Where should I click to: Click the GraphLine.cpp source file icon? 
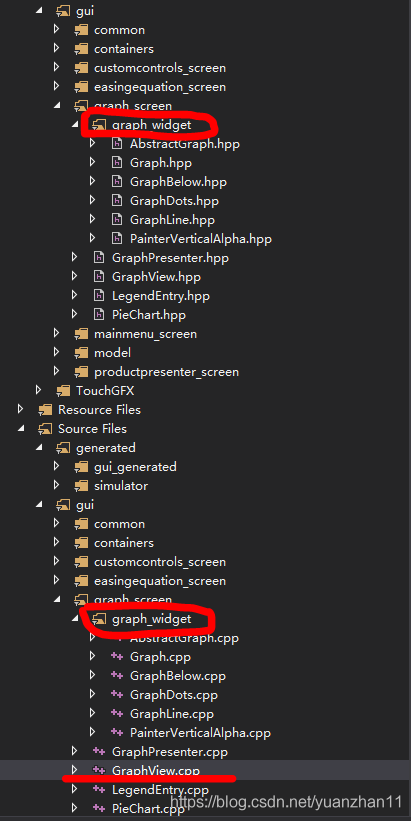[x=117, y=714]
